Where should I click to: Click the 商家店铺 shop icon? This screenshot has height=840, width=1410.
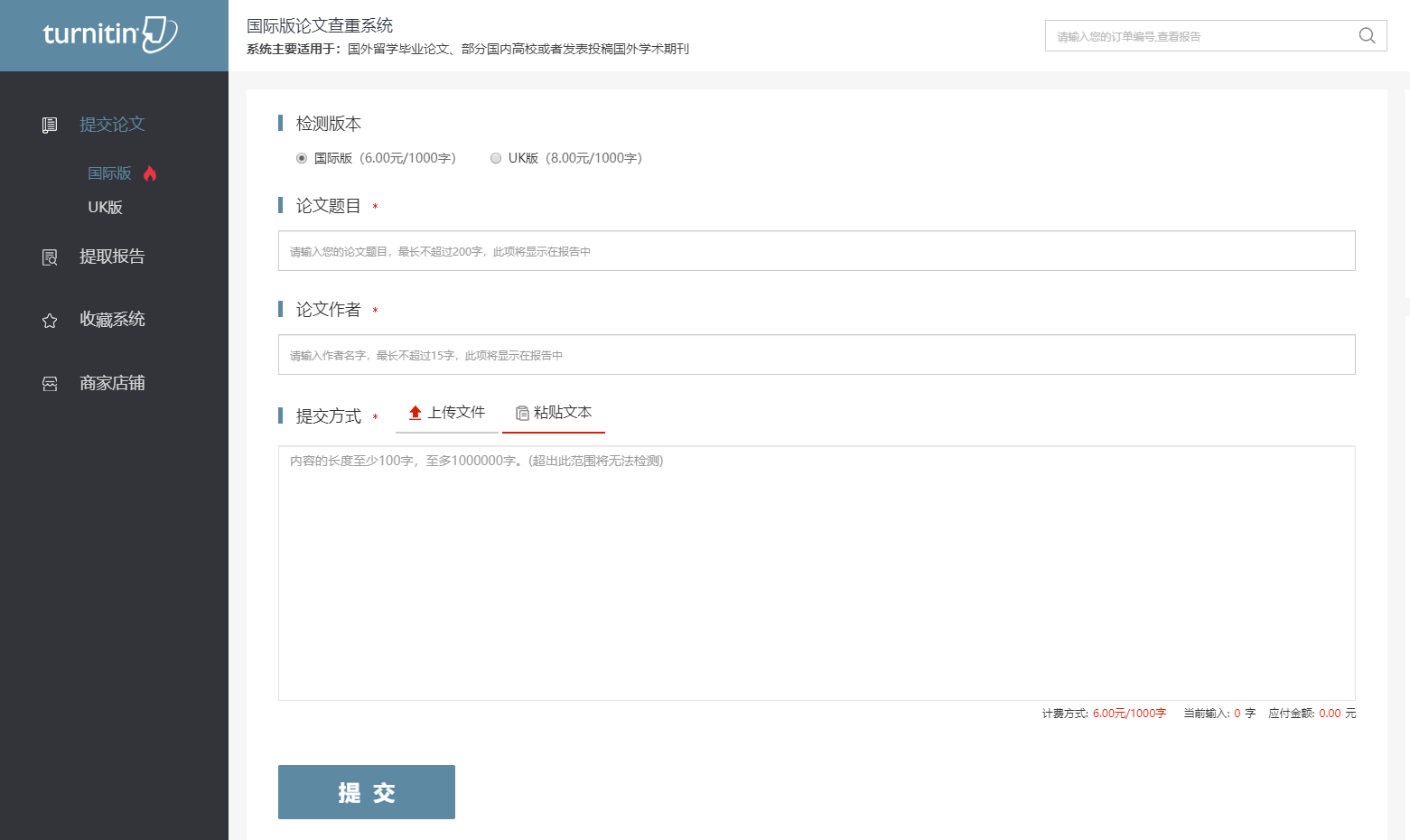pyautogui.click(x=50, y=384)
